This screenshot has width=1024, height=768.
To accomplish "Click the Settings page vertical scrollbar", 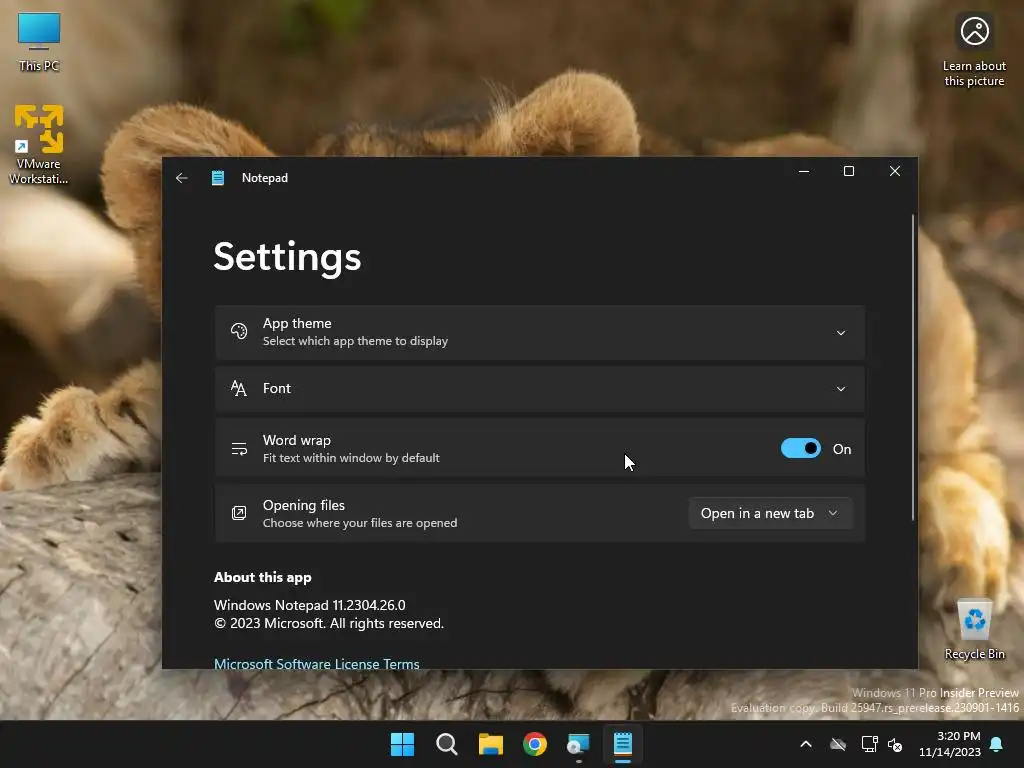I will [913, 367].
